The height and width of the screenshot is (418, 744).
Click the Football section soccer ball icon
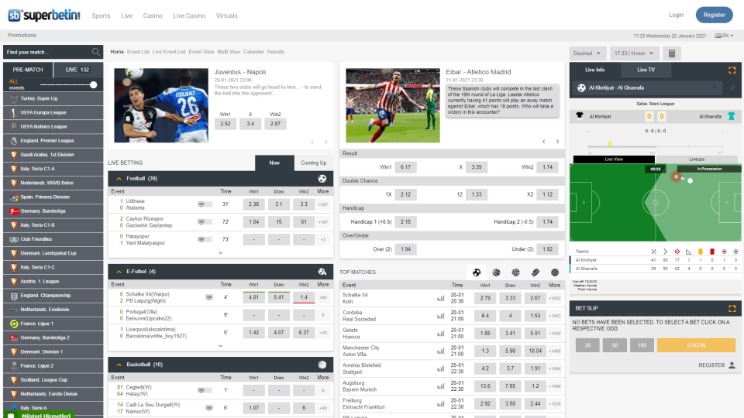click(322, 179)
